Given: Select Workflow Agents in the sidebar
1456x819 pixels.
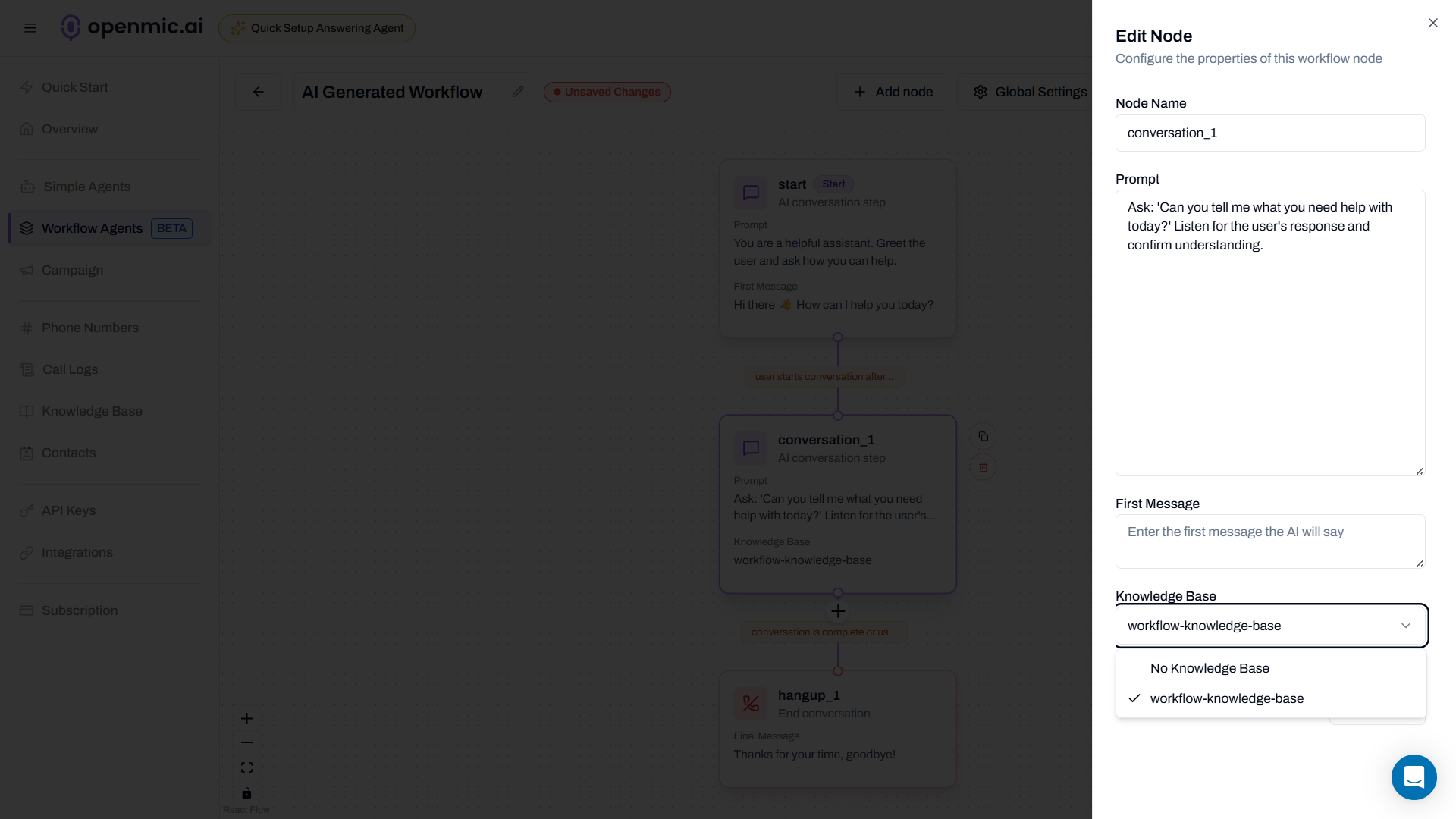Looking at the screenshot, I should (x=92, y=228).
